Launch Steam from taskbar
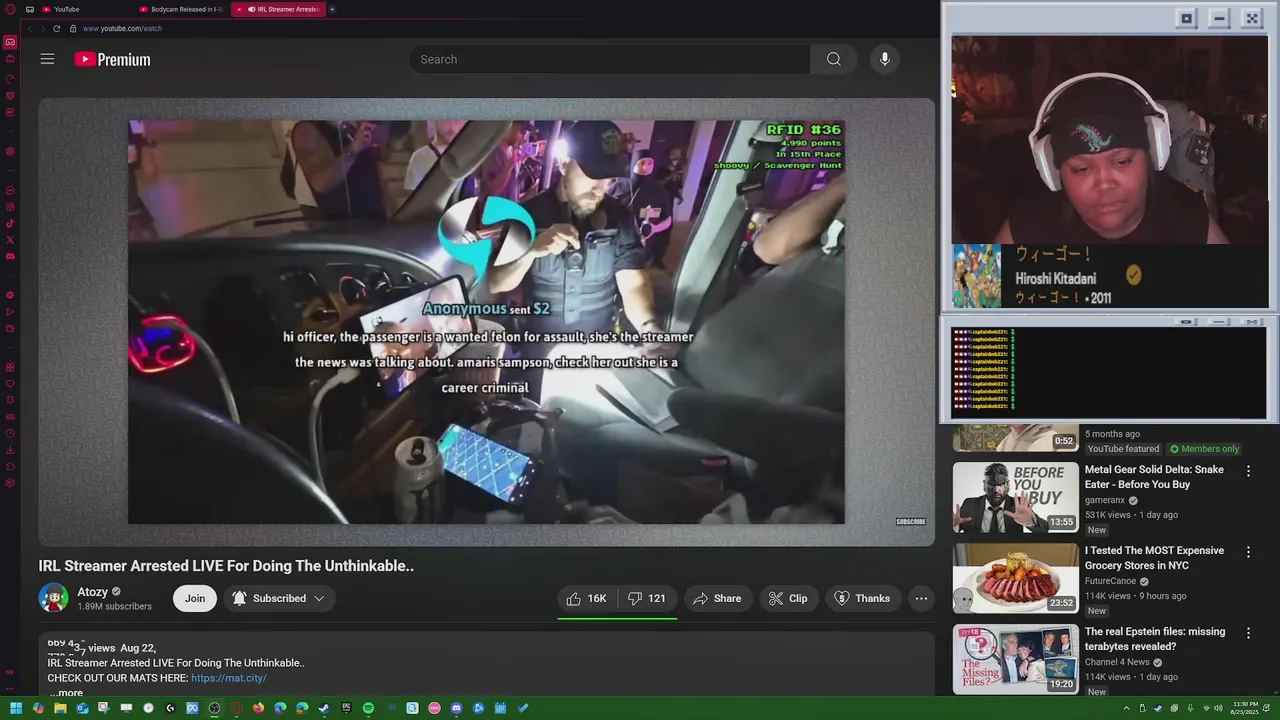 [324, 708]
